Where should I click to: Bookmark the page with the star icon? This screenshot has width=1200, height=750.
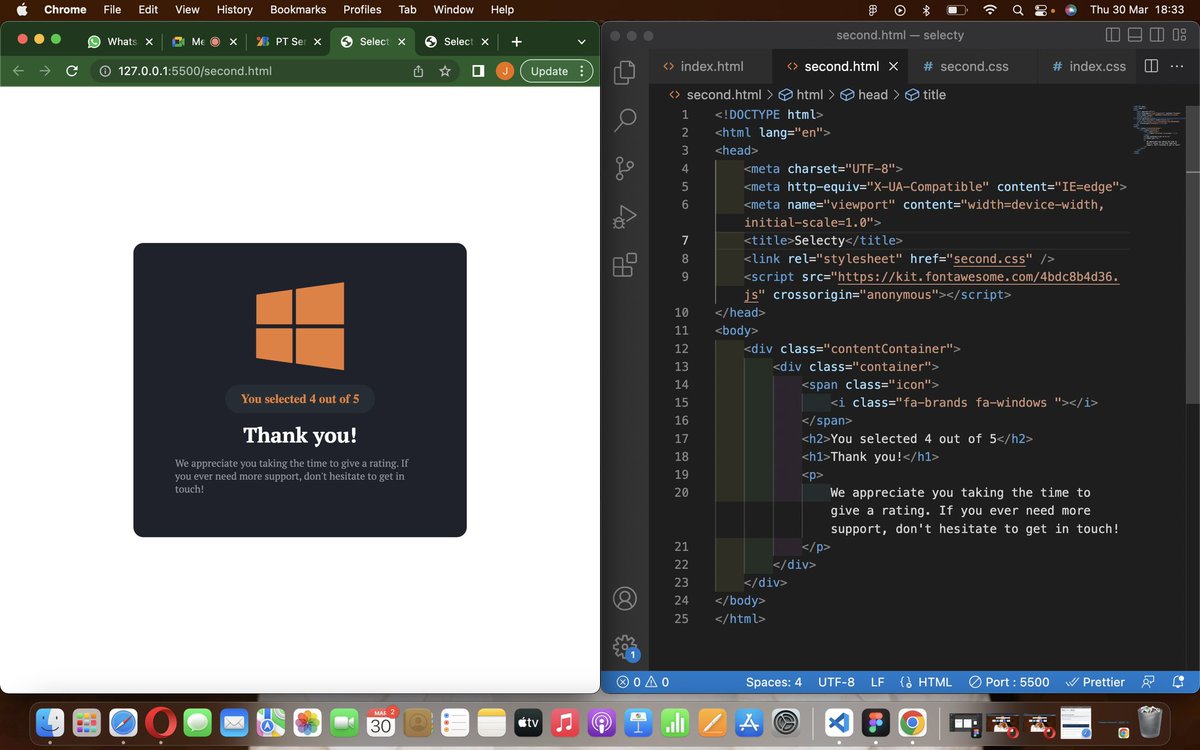tap(445, 71)
